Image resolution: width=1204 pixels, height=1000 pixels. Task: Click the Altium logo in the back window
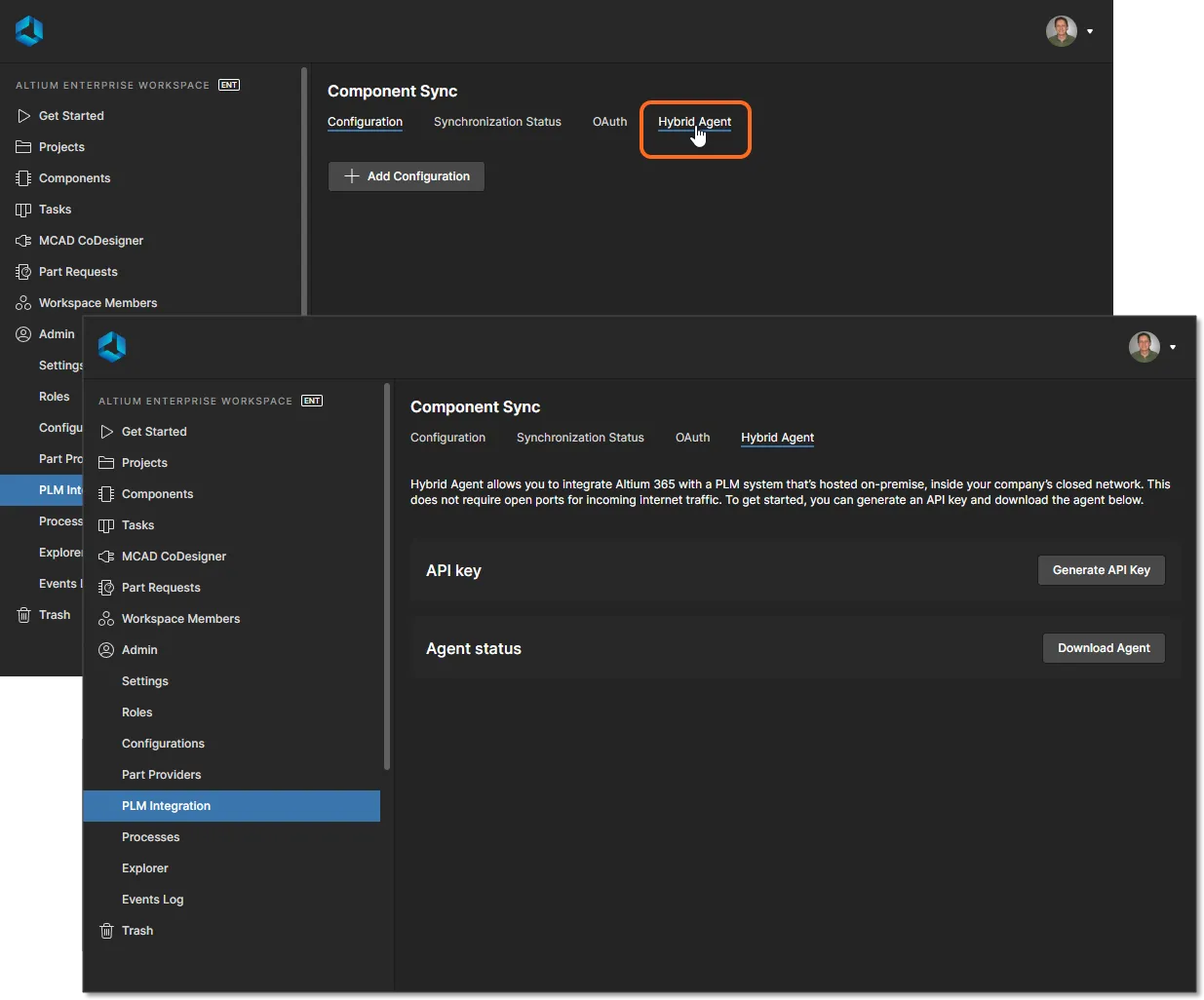click(x=29, y=31)
